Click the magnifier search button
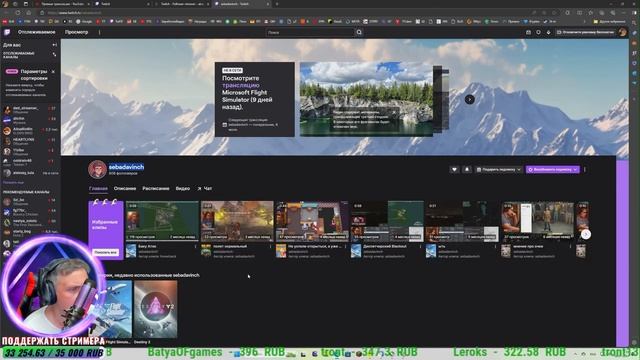Viewport: 640px width, 360px height. (x=359, y=32)
